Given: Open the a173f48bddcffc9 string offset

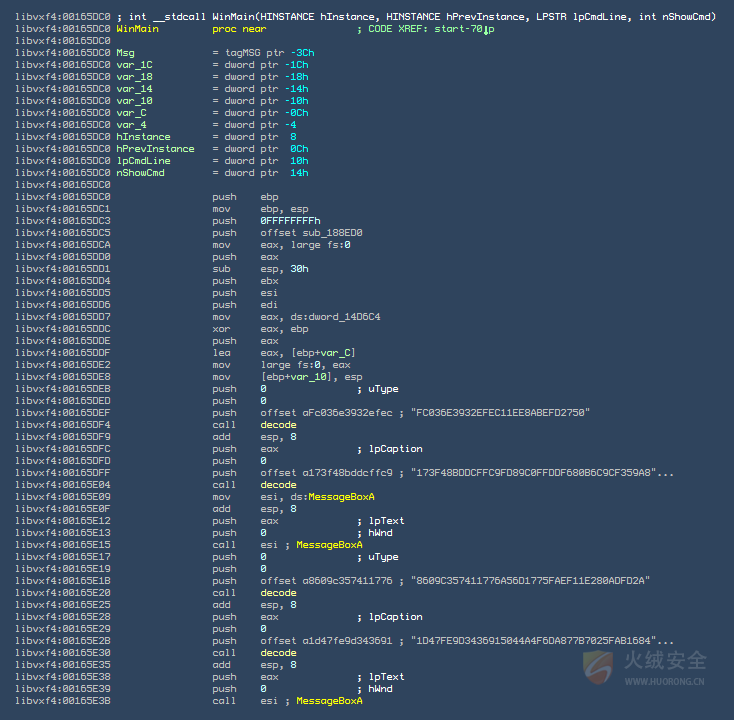Looking at the screenshot, I should 347,473.
